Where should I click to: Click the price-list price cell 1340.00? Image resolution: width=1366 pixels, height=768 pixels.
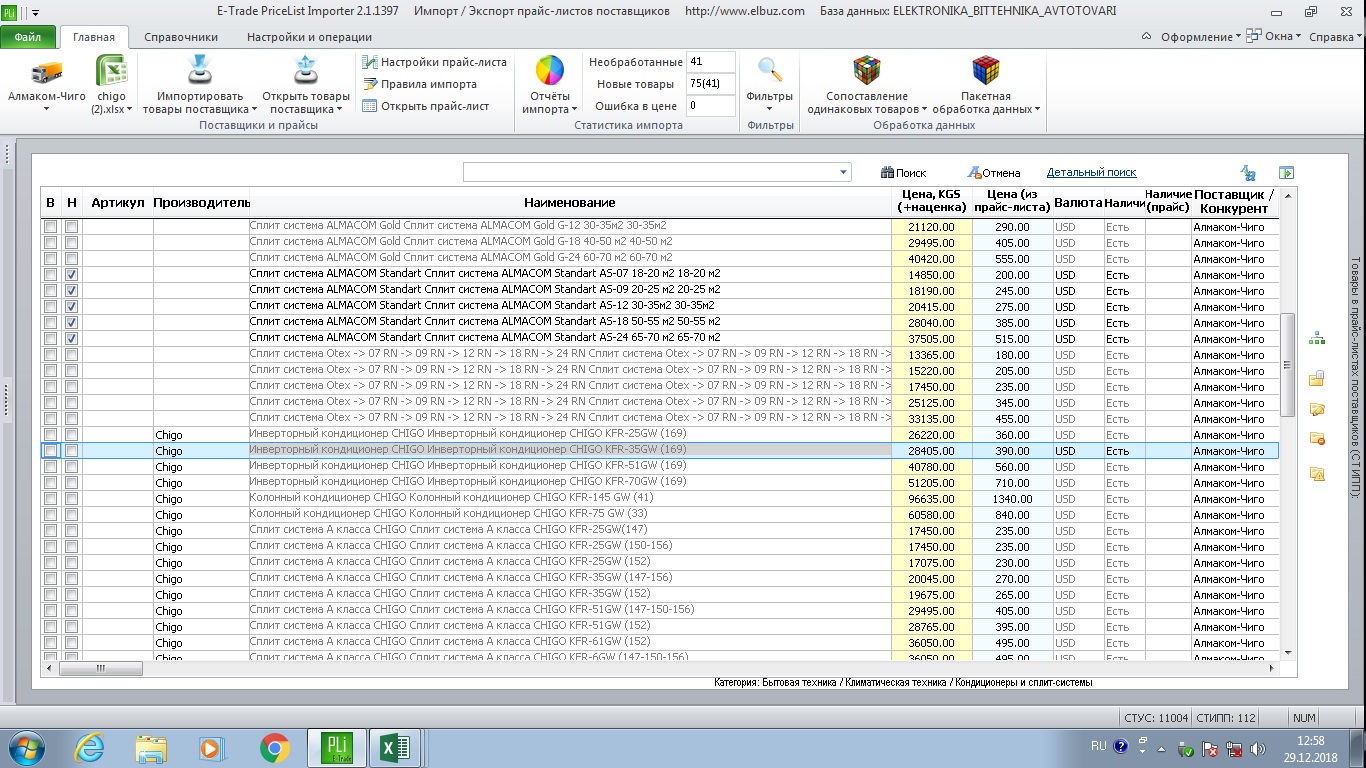pos(1012,499)
